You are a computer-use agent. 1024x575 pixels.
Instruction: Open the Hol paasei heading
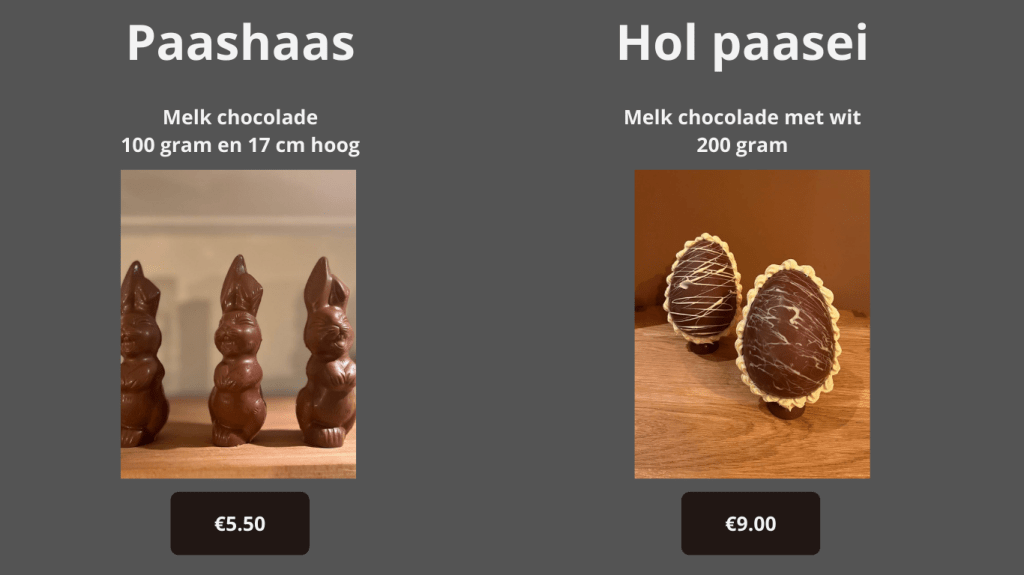[742, 44]
